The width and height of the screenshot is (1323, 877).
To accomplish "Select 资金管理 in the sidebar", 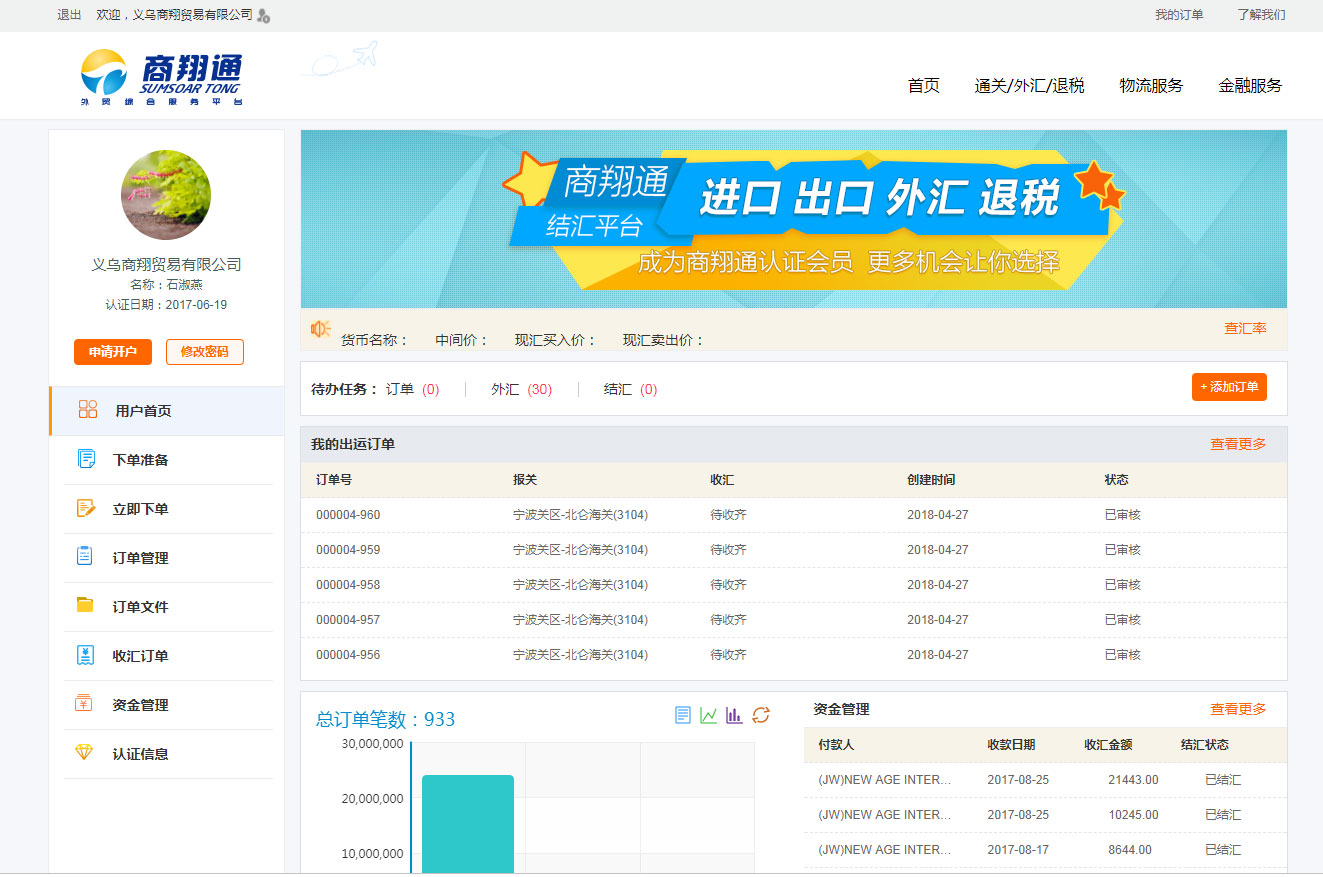I will point(167,705).
